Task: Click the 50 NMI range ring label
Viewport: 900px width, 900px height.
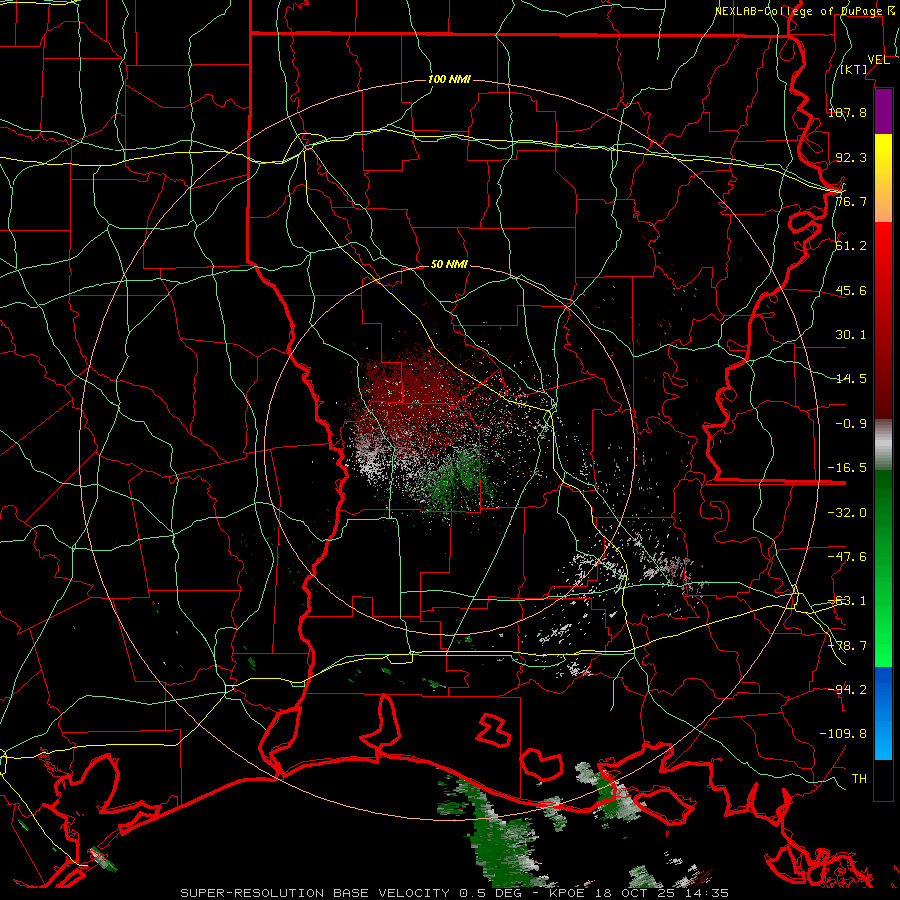Action: tap(449, 265)
